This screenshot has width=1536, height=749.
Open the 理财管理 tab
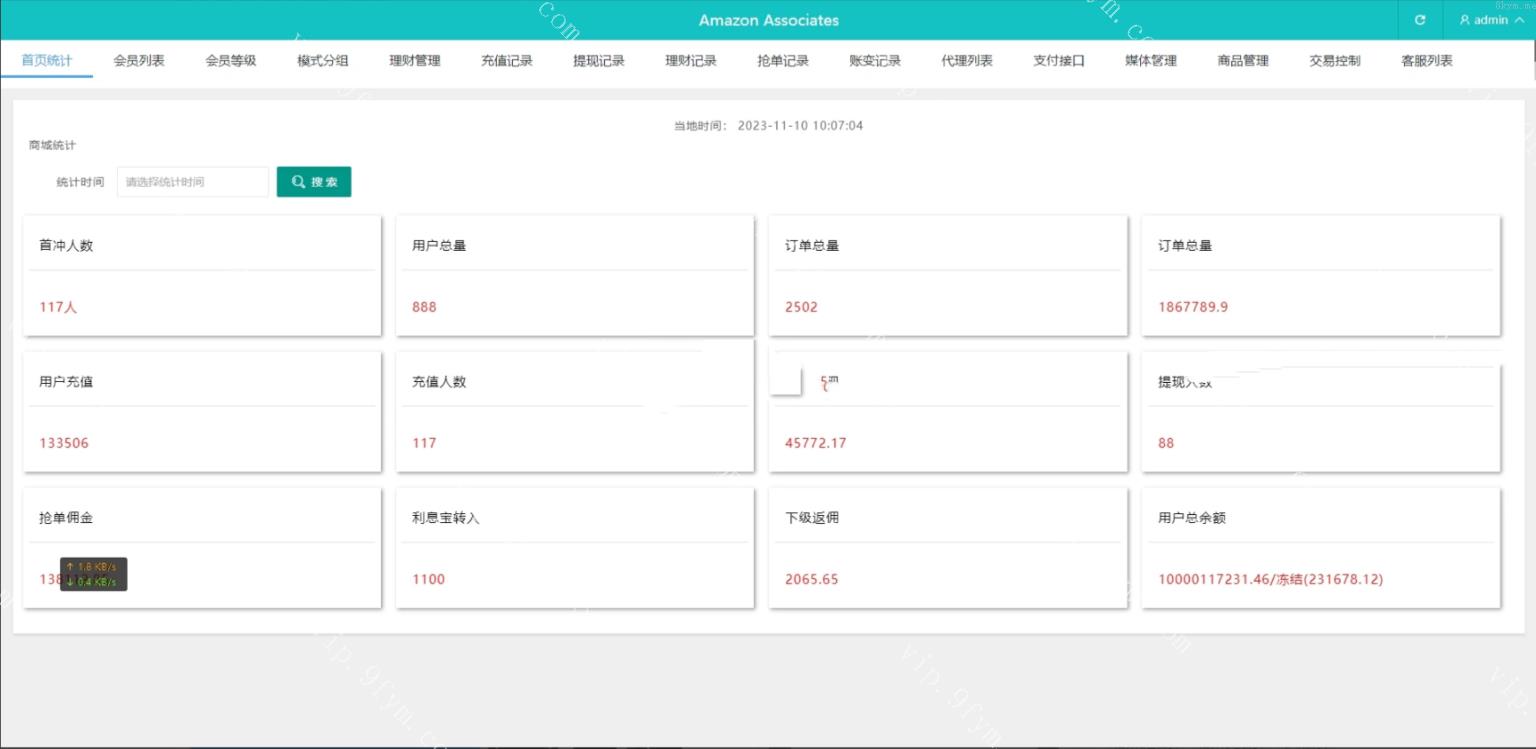(x=415, y=61)
